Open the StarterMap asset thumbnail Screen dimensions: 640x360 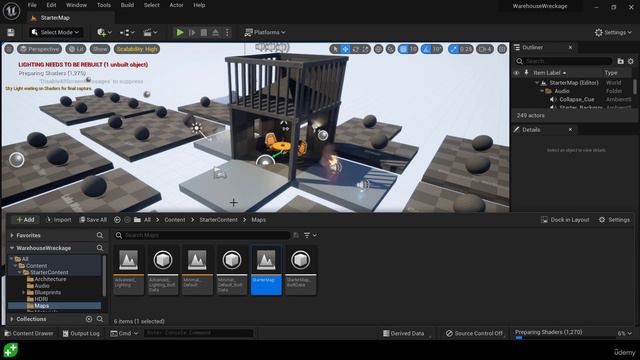[x=266, y=270]
